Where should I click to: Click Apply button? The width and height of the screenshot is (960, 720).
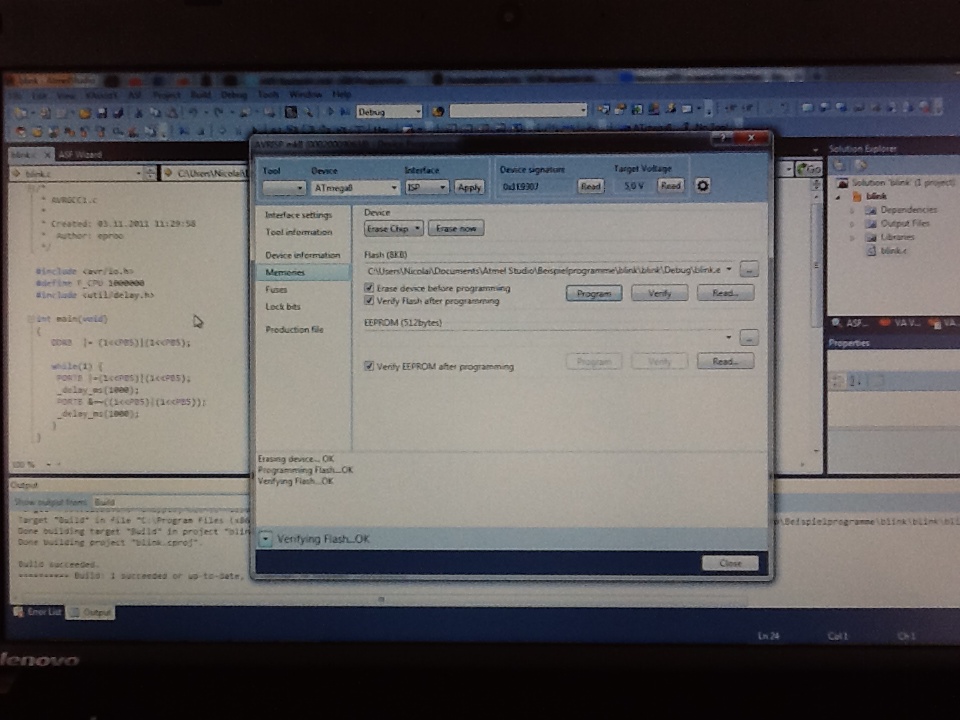pyautogui.click(x=469, y=187)
